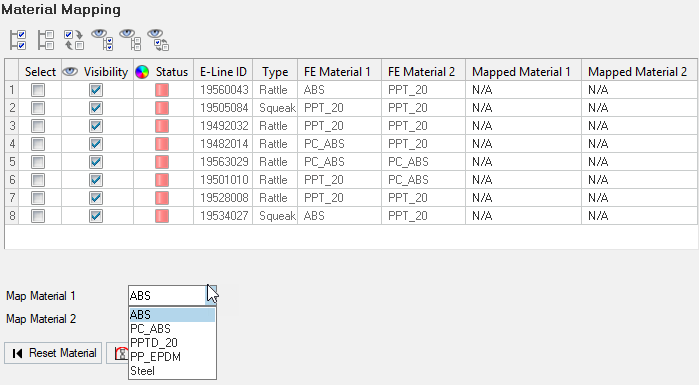Collapse the Map Material 1 dropdown arrow
The height and width of the screenshot is (385, 699).
point(211,295)
